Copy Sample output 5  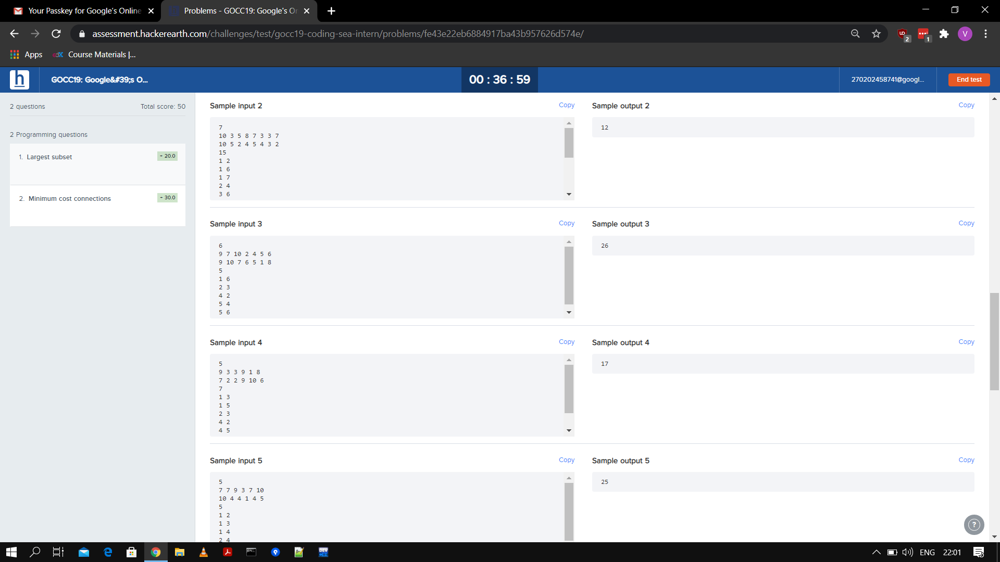(x=966, y=460)
